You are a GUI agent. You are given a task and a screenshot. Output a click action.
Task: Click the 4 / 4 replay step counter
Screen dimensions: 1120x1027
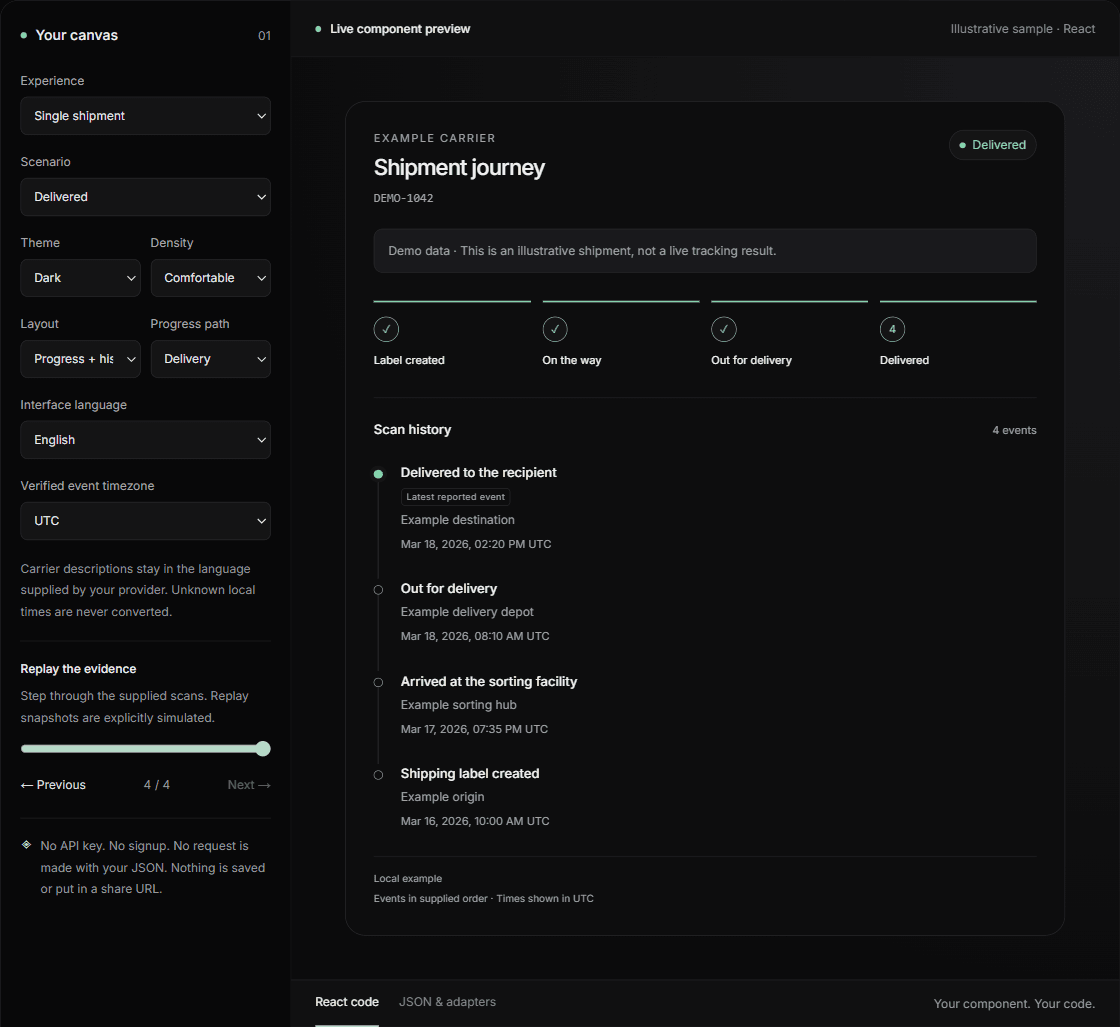point(157,785)
